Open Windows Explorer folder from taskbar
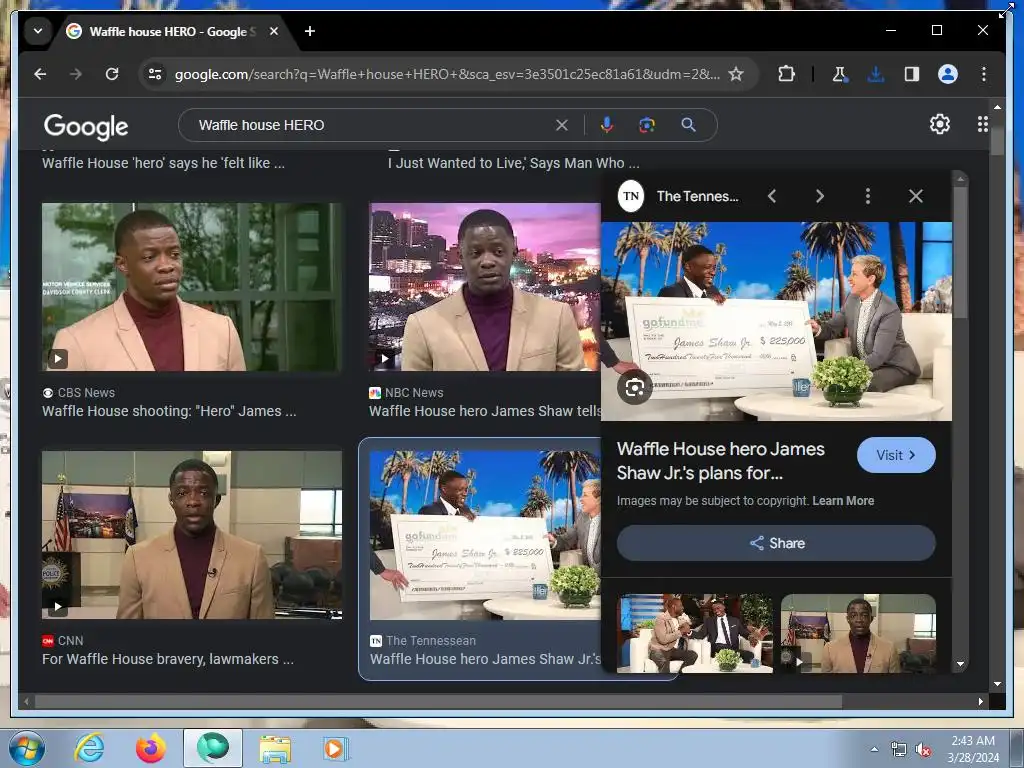The width and height of the screenshot is (1024, 768). pos(275,748)
